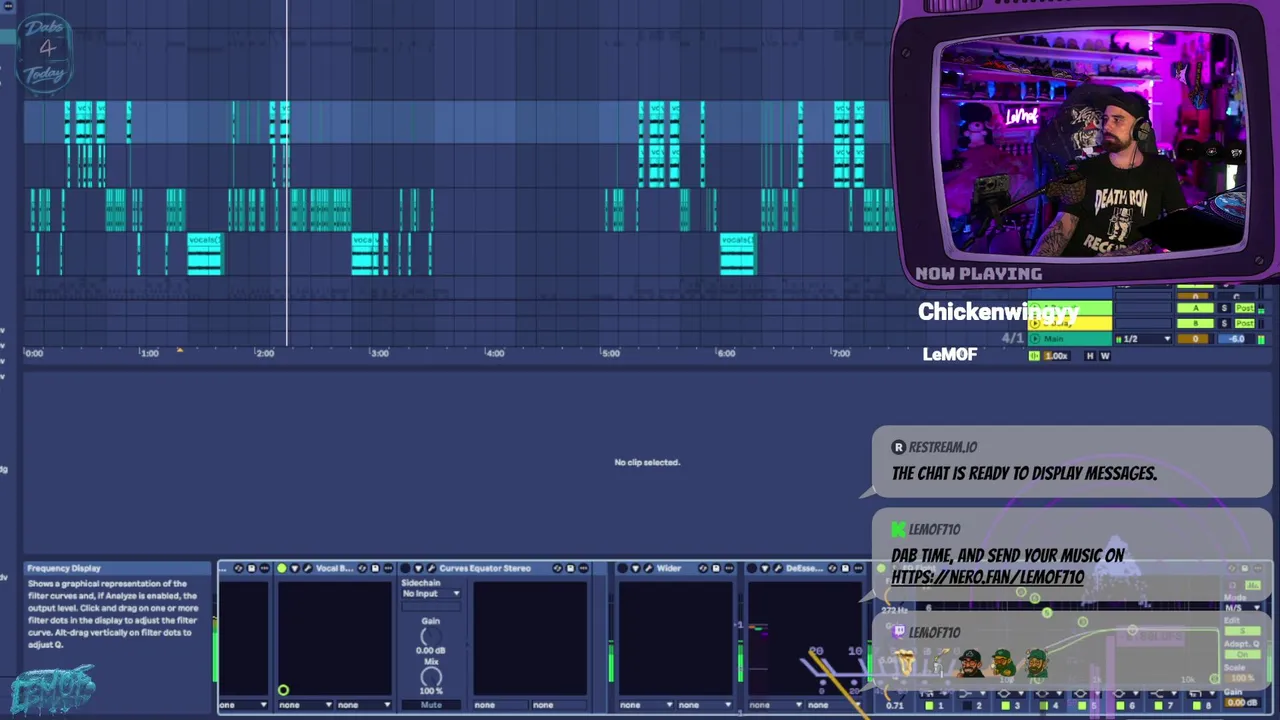Toggle the A return track activator
This screenshot has height=720, width=1280.
1196,308
